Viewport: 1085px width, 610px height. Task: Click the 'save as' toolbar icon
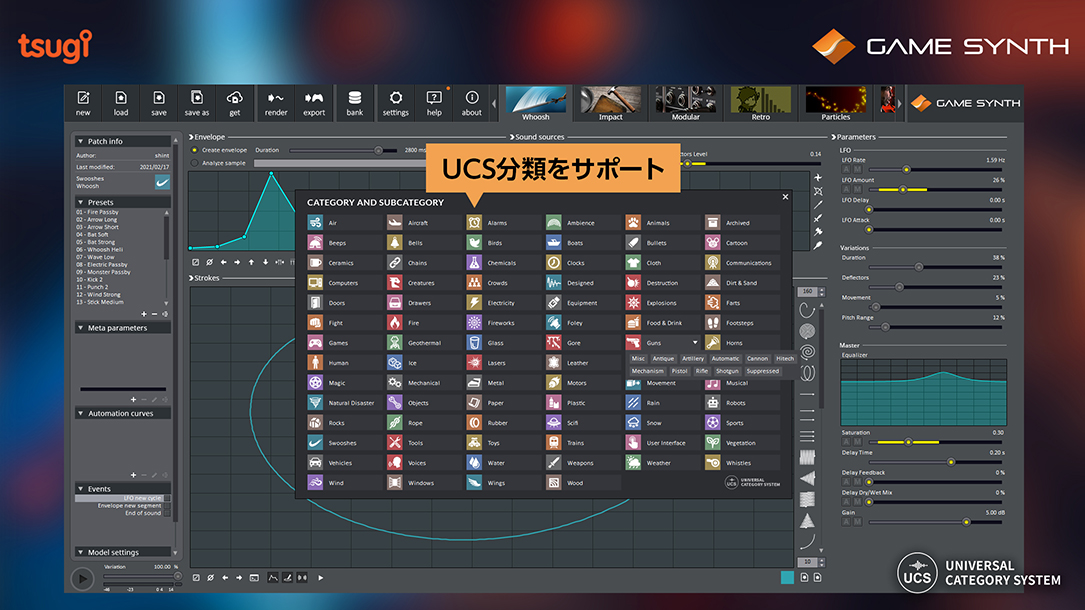197,99
